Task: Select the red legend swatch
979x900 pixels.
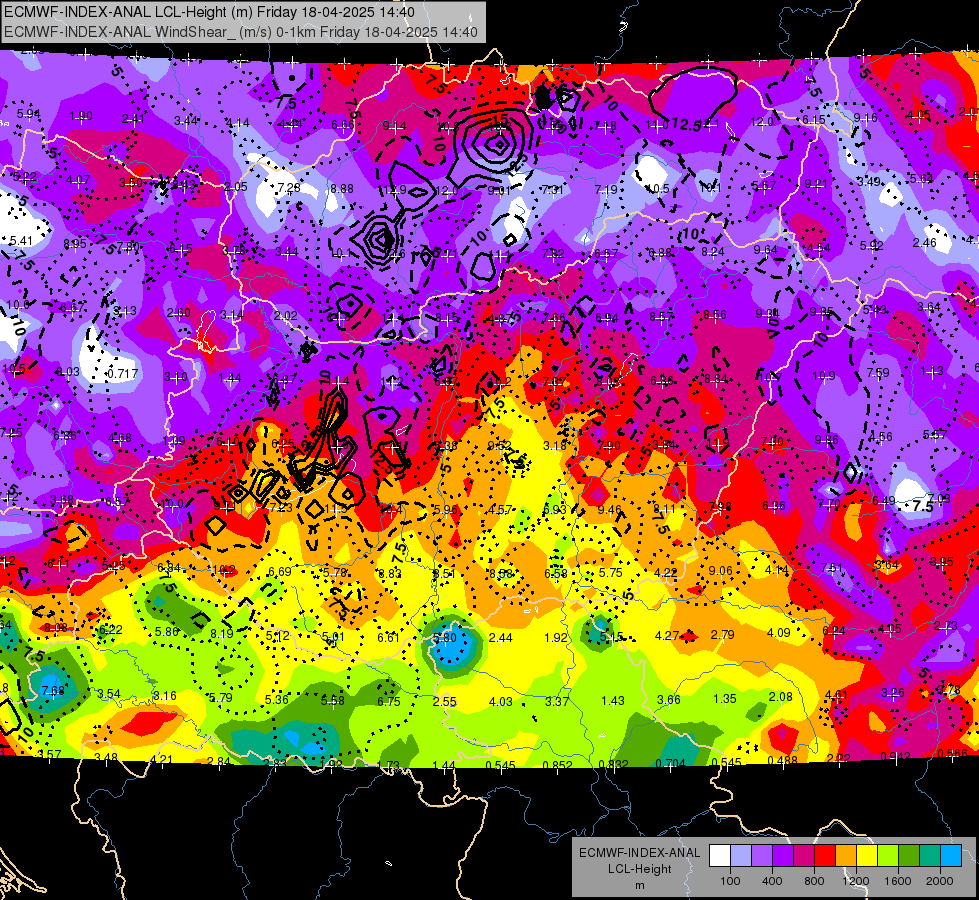Action: coord(825,855)
